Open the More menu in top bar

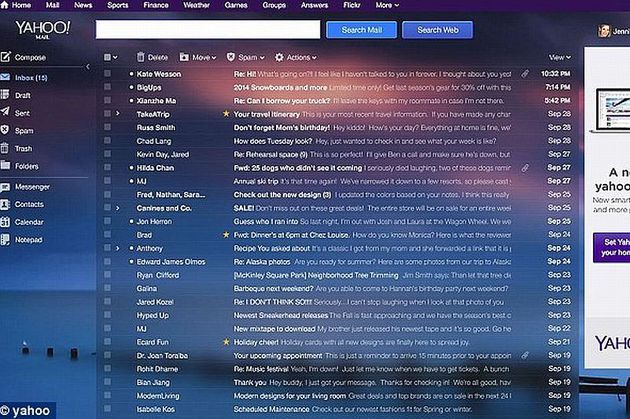[387, 5]
